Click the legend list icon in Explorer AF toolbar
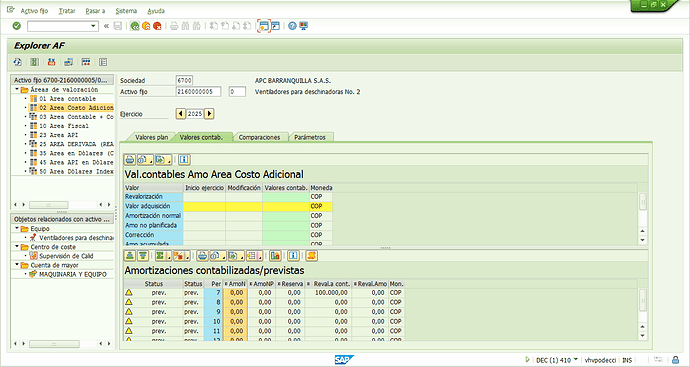690x367 pixels. point(103,62)
